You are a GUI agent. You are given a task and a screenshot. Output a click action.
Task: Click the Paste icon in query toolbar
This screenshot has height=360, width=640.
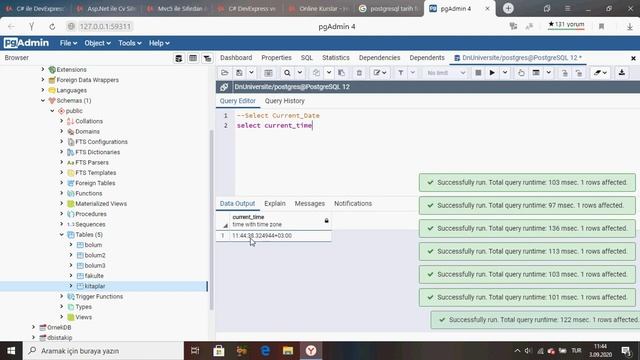(x=341, y=73)
